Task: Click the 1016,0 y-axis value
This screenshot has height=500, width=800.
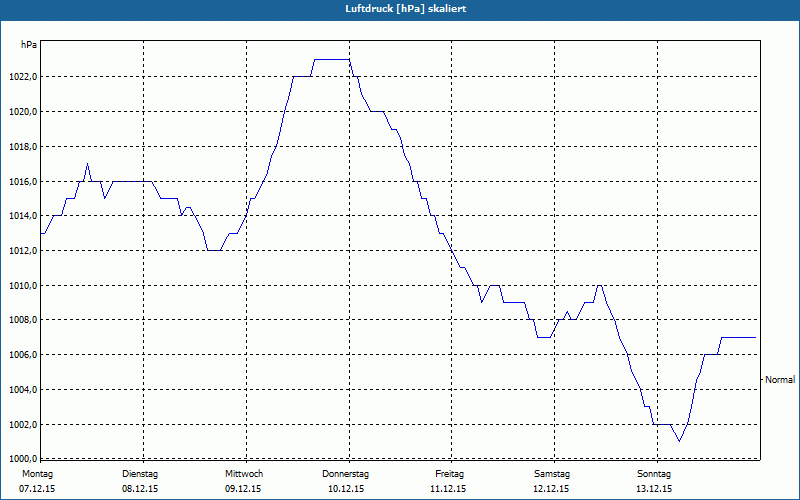Action: tap(25, 182)
